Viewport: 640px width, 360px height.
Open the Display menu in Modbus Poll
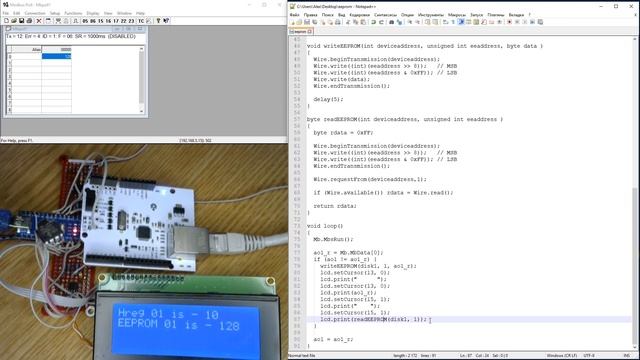pos(93,13)
